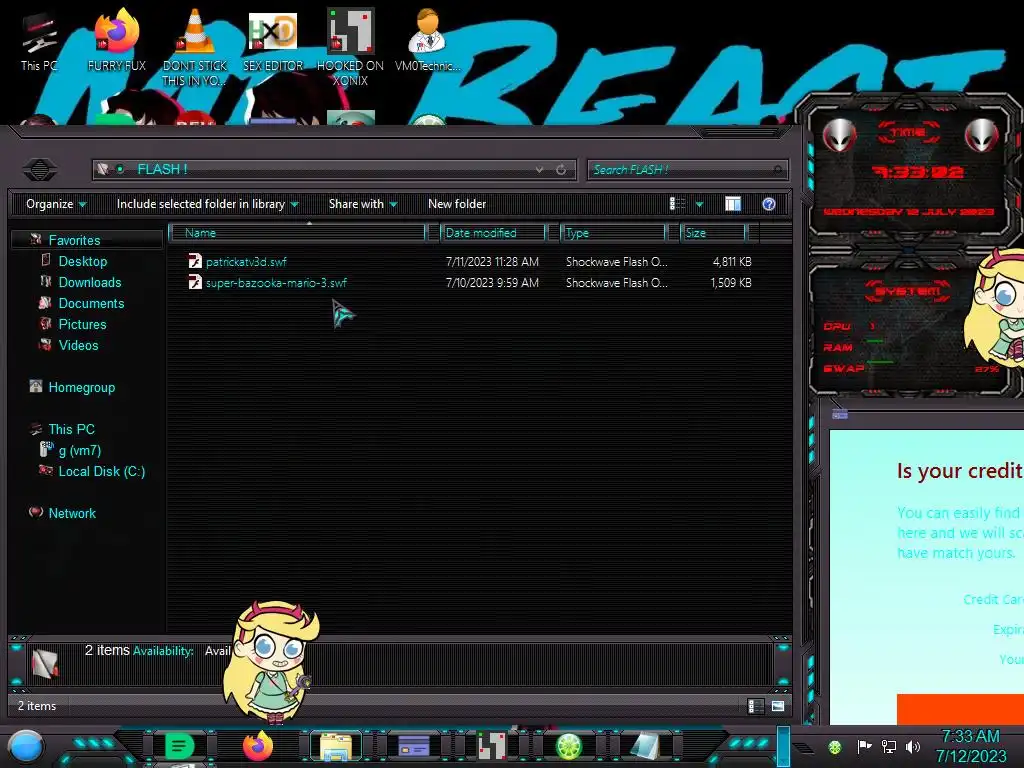This screenshot has width=1024, height=768.
Task: Select Network in navigation pane
Action: click(72, 513)
